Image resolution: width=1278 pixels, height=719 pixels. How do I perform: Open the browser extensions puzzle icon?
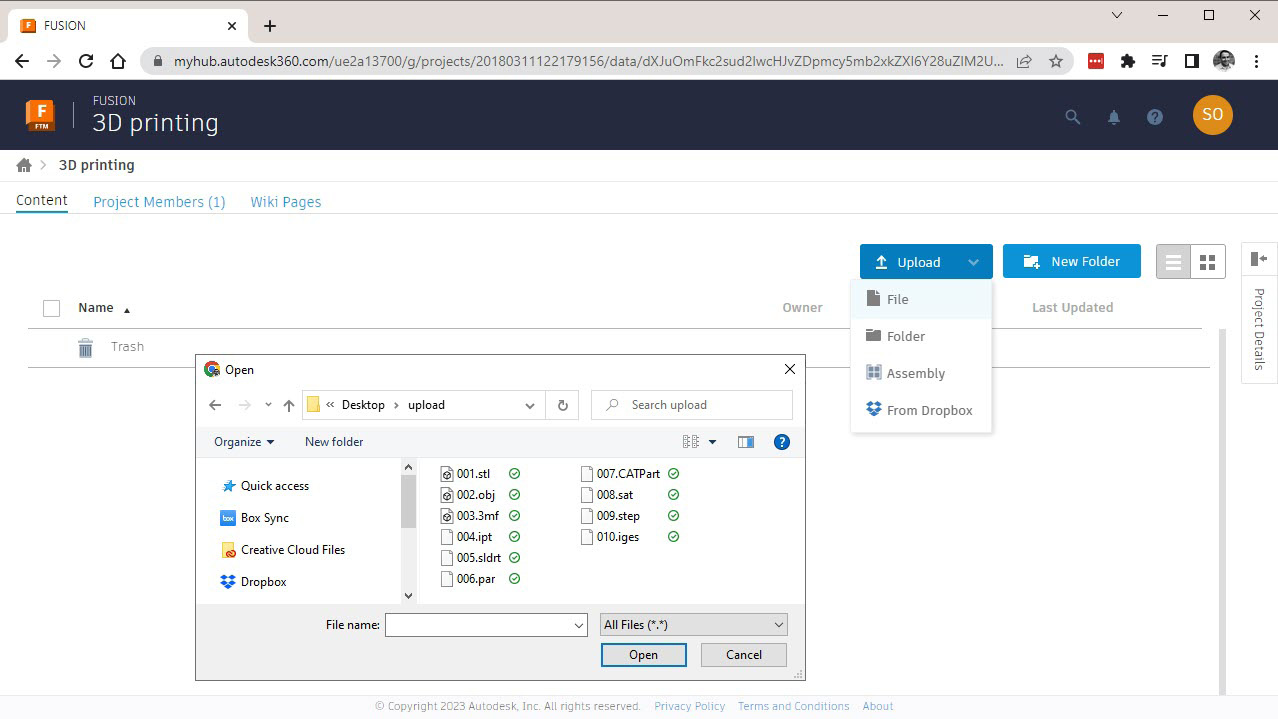(1128, 61)
